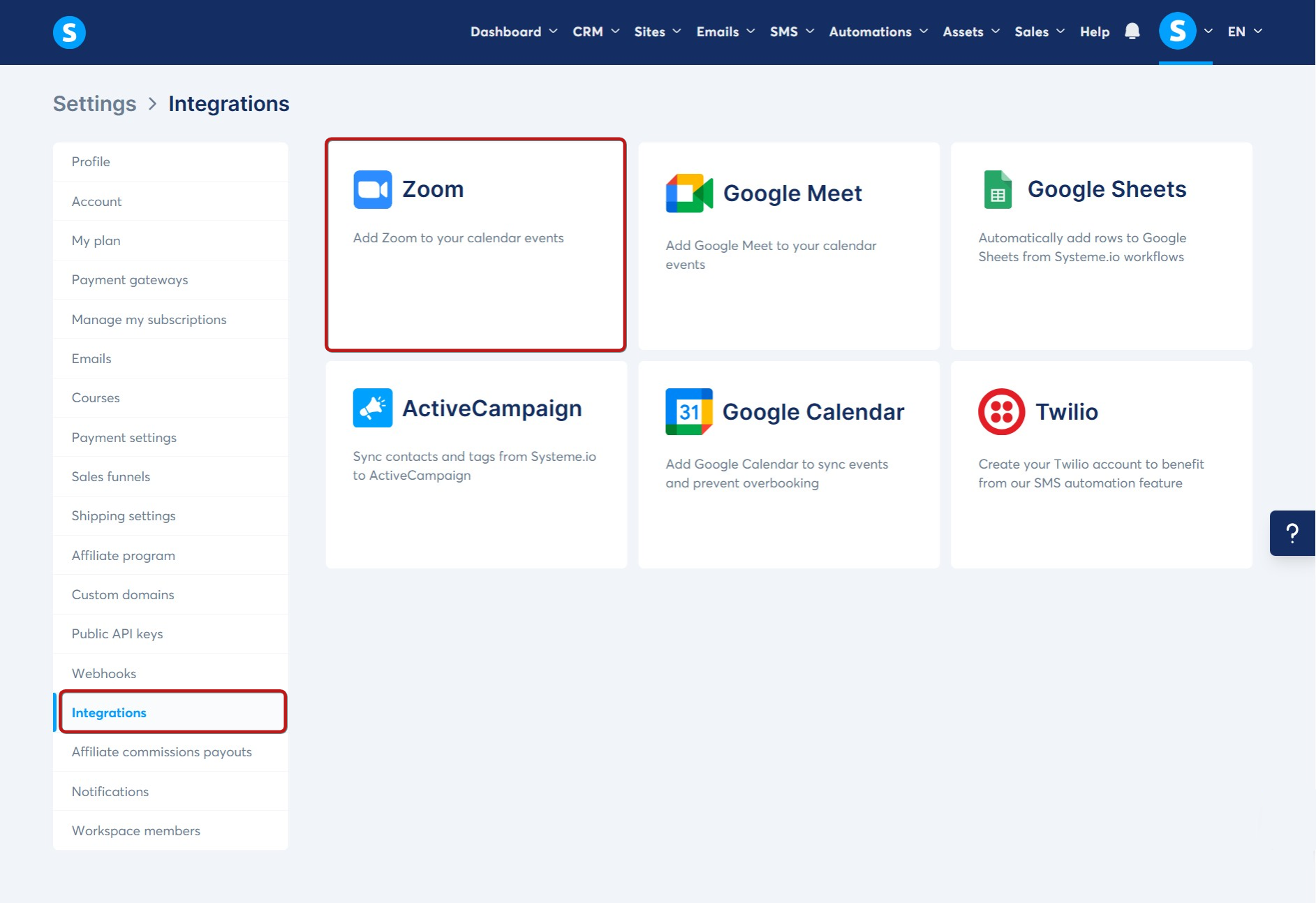1316x903 pixels.
Task: Open Webhooks settings
Action: (170, 674)
